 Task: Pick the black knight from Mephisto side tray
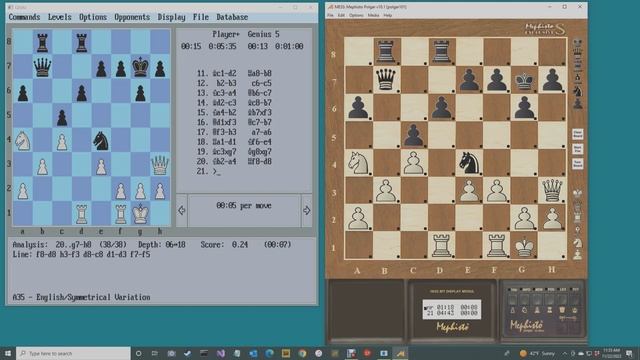click(577, 91)
